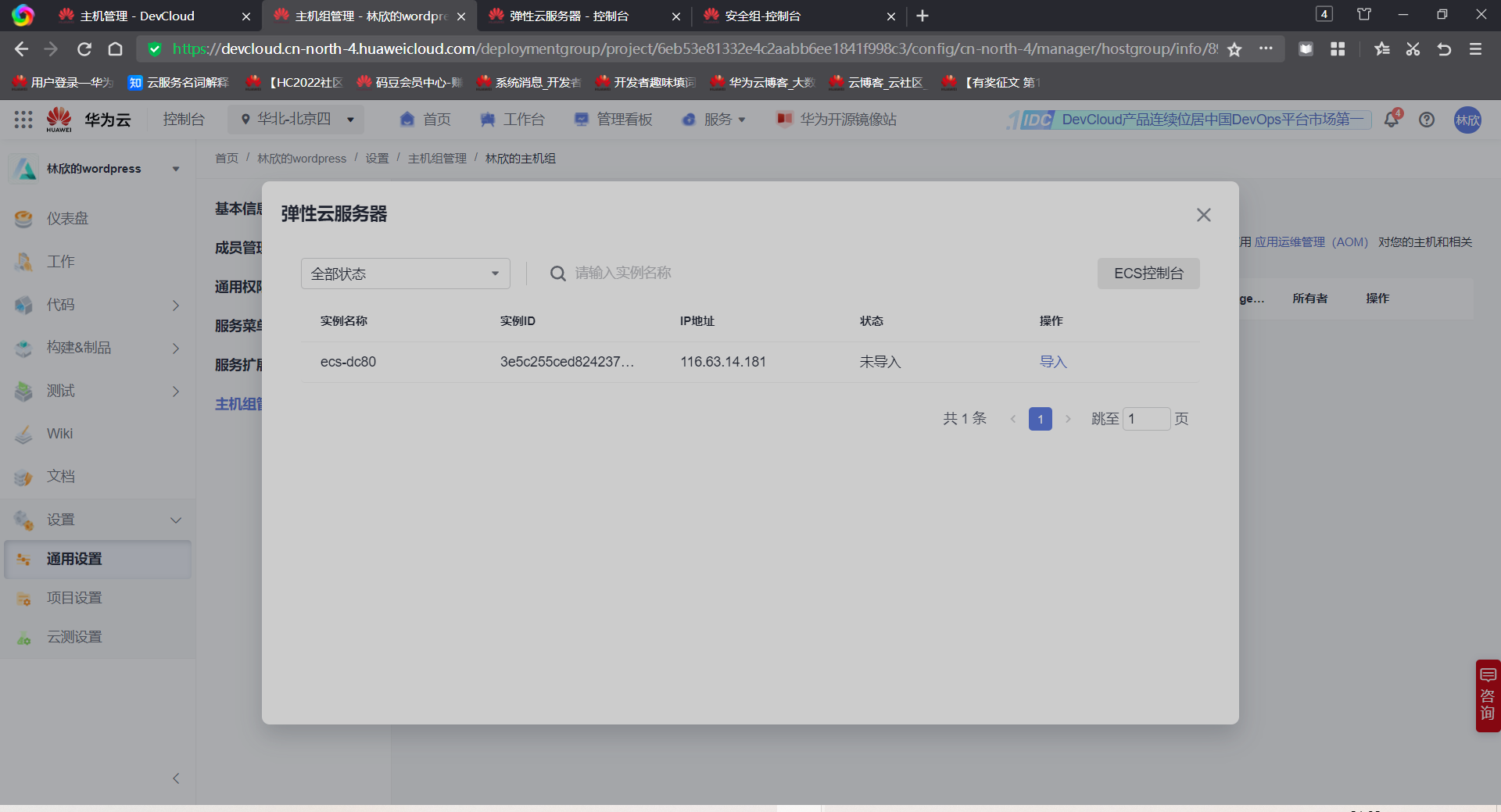The width and height of the screenshot is (1501, 812).
Task: Open region selector 华北-北京四
Action: [297, 120]
